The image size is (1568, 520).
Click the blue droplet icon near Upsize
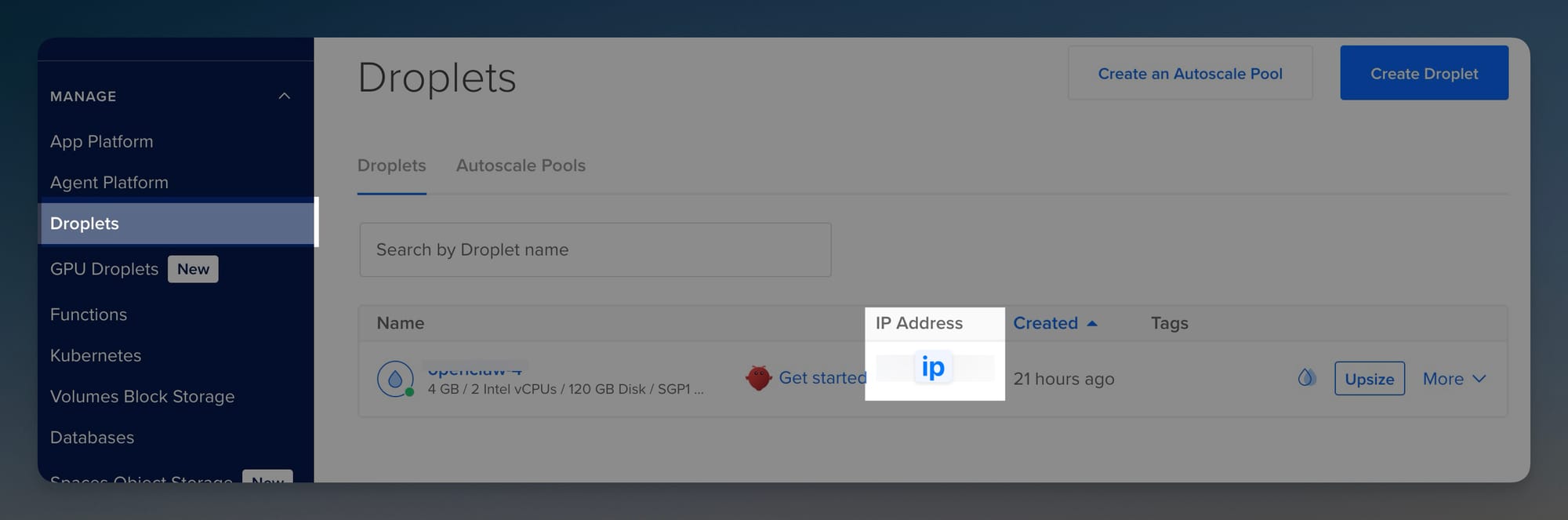[x=1306, y=378]
